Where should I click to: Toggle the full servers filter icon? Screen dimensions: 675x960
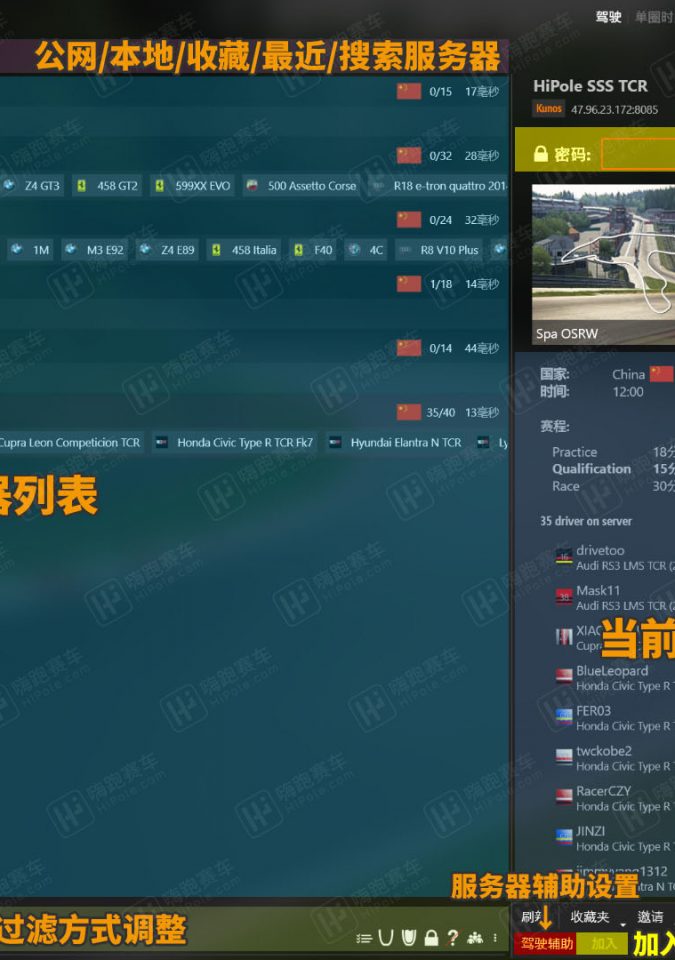point(409,938)
